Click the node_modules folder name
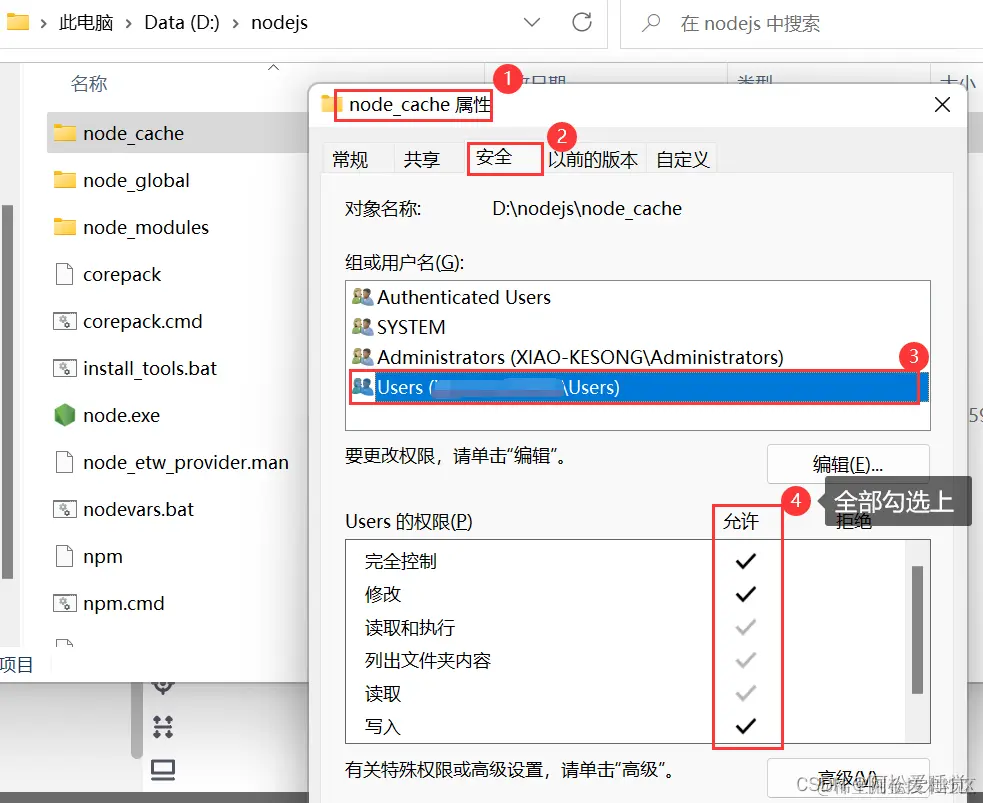 tap(146, 228)
